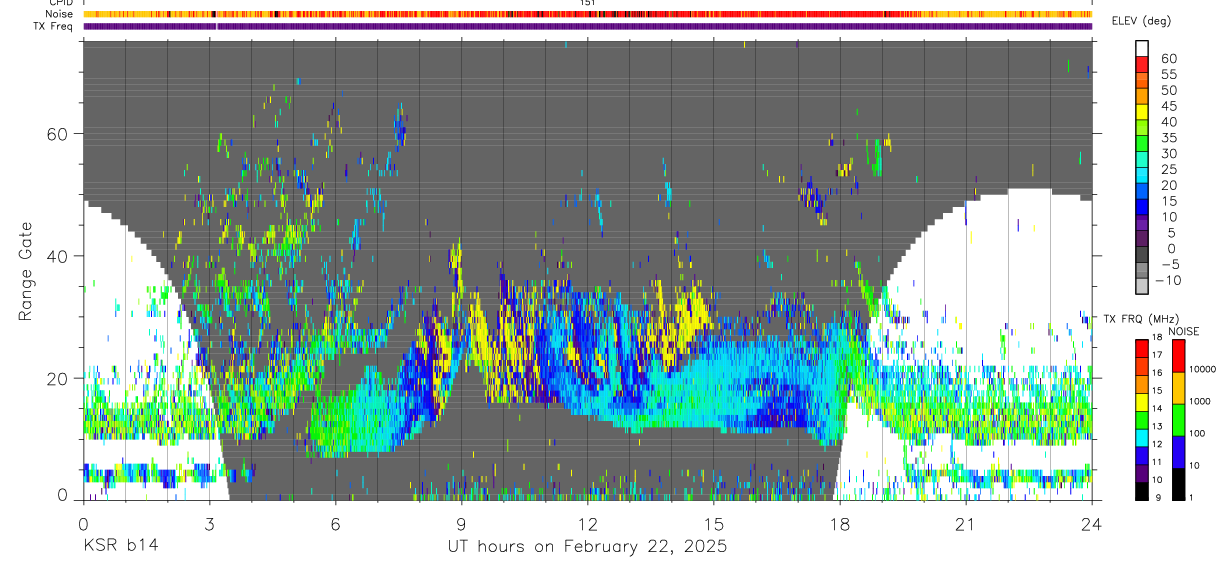Click the purple TX Freq strip
This screenshot has height=567, width=1228.
pyautogui.click(x=588, y=27)
